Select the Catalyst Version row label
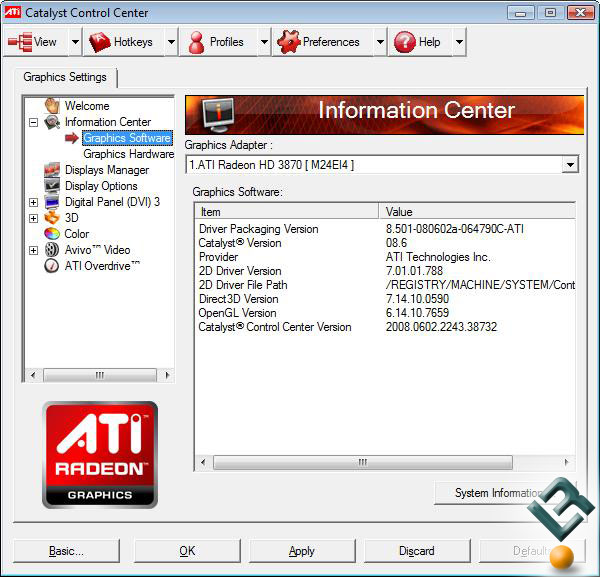 click(x=240, y=243)
